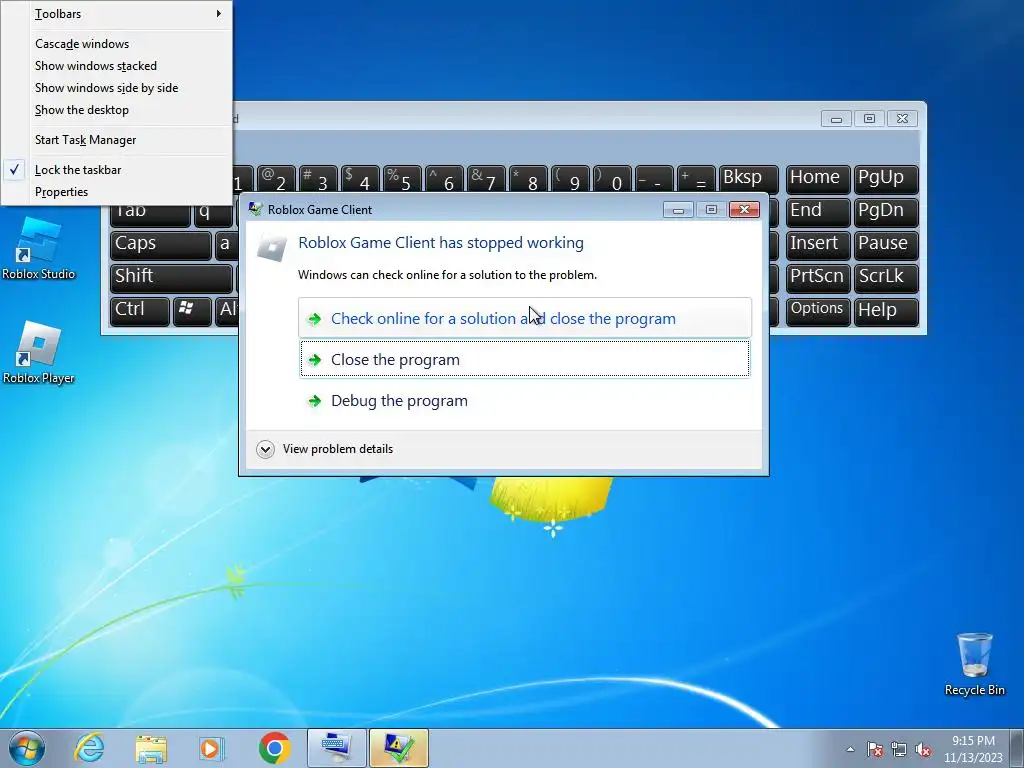1024x768 pixels.
Task: Click Close the program option
Action: 524,359
